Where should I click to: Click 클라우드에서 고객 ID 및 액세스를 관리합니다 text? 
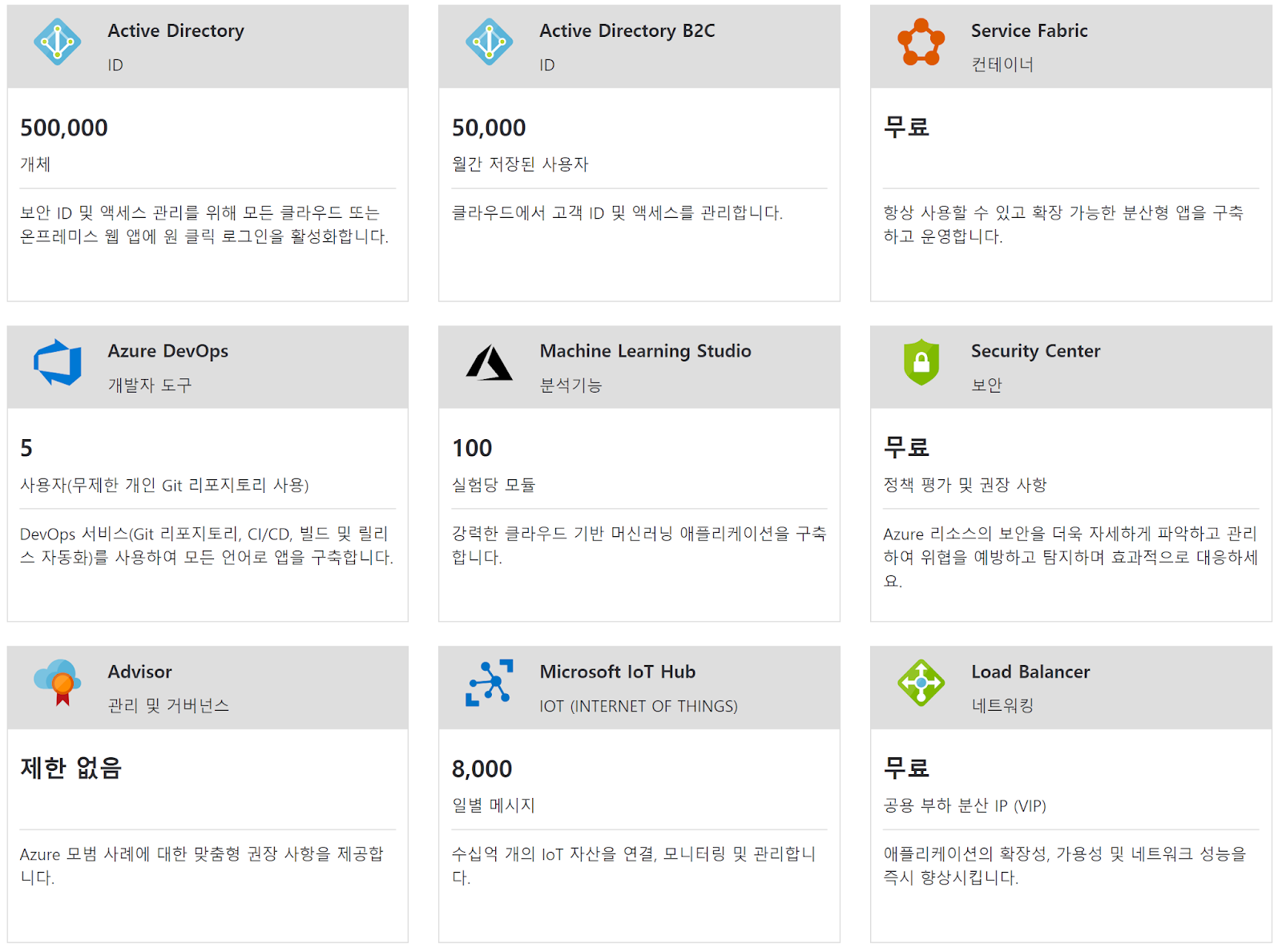(617, 212)
